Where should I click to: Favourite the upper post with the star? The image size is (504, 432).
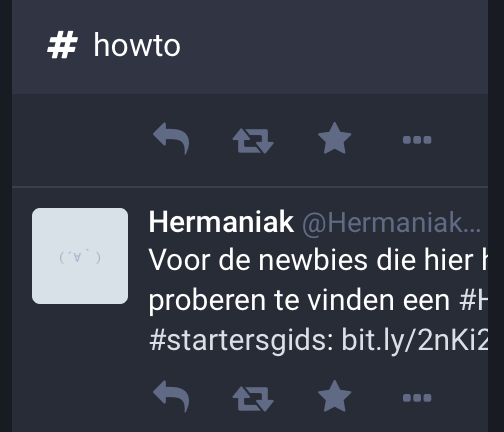(334, 138)
